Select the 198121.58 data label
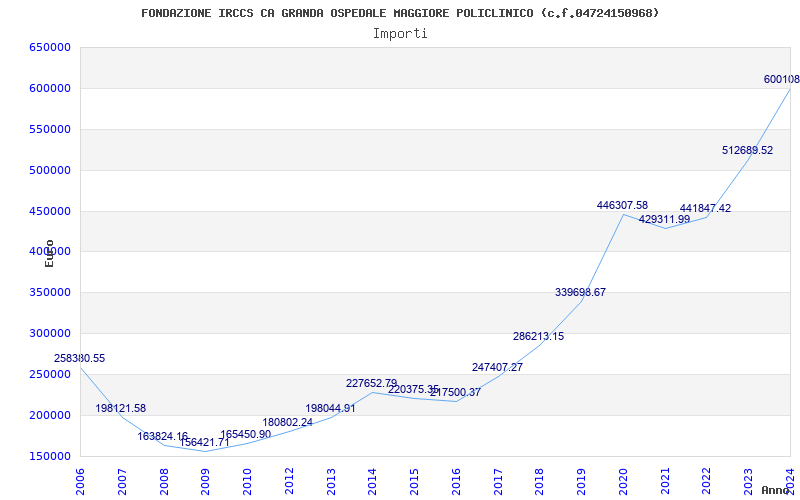The image size is (800, 500). [120, 409]
